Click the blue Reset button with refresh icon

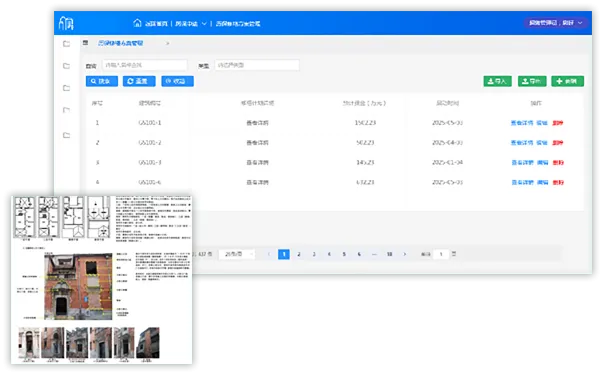(139, 81)
